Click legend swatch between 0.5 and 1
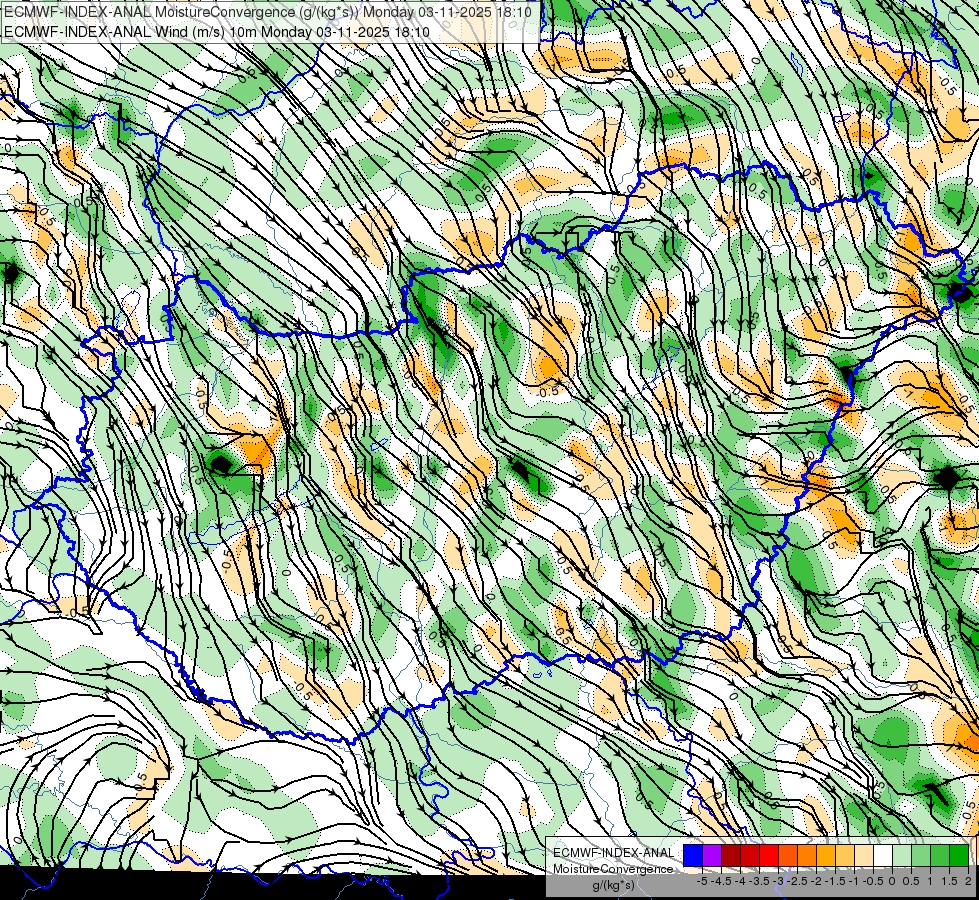Screen dimensions: 979x900 click(921, 855)
